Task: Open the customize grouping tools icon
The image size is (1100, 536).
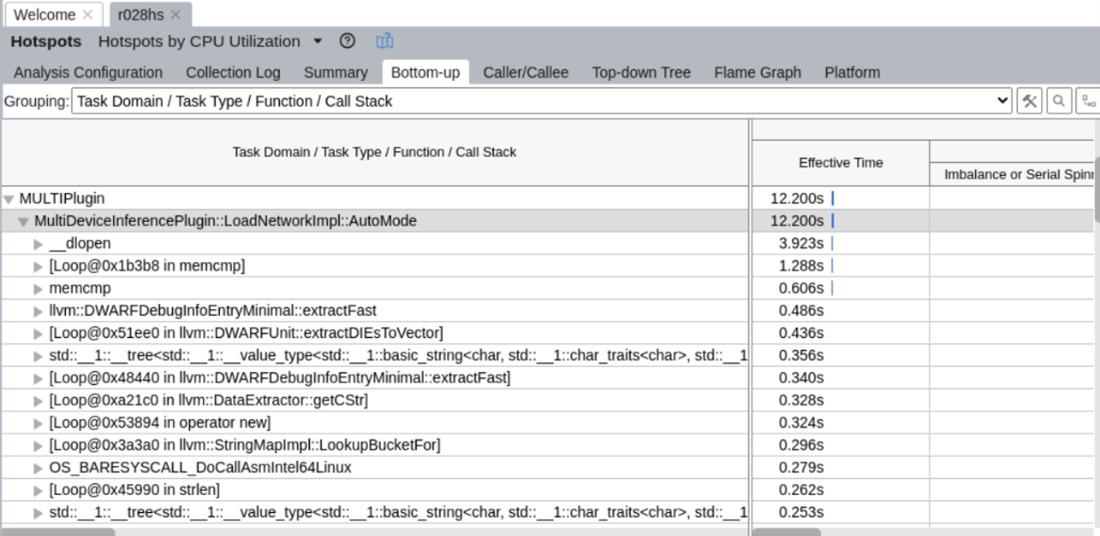Action: click(1029, 101)
